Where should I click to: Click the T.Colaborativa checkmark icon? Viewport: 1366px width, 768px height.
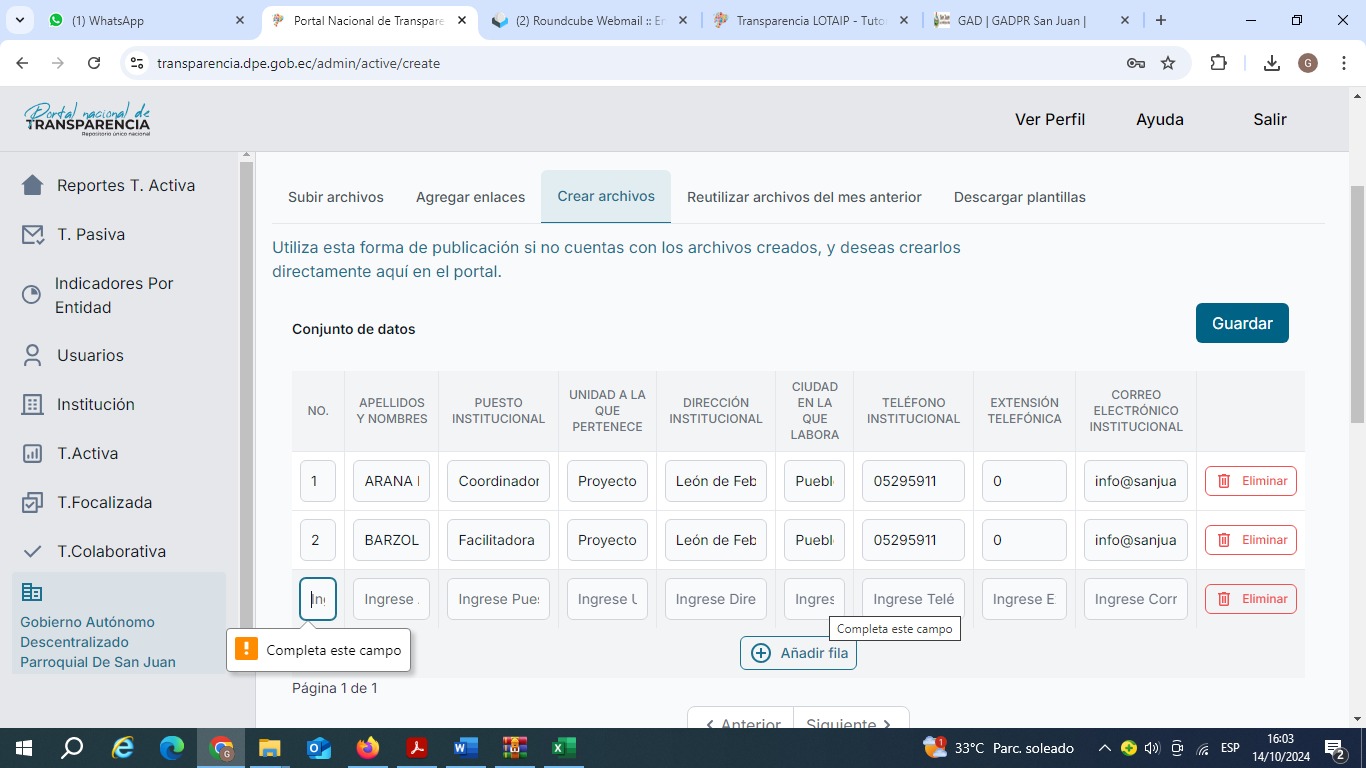[33, 551]
